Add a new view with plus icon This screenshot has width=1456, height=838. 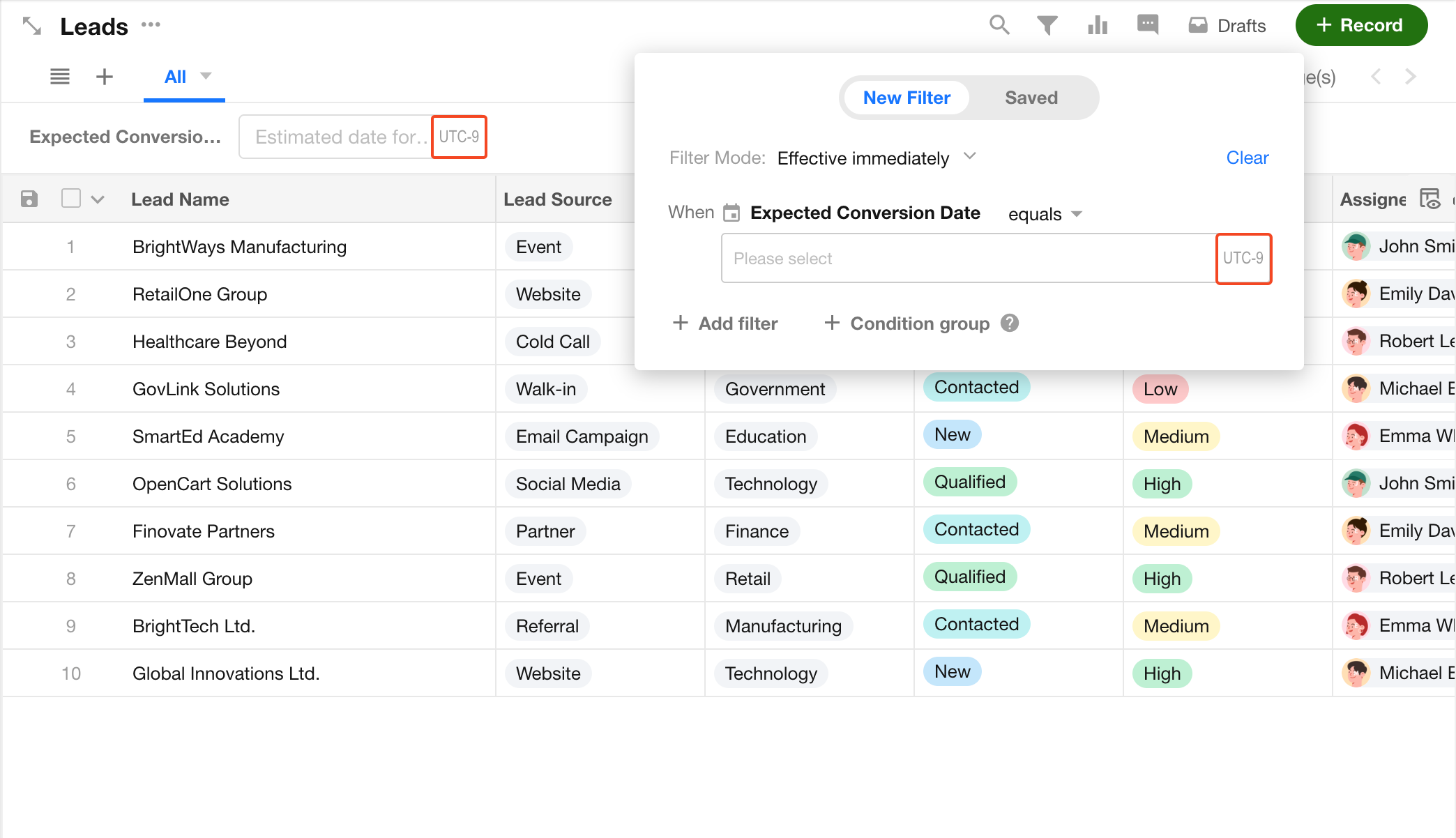[x=105, y=77]
